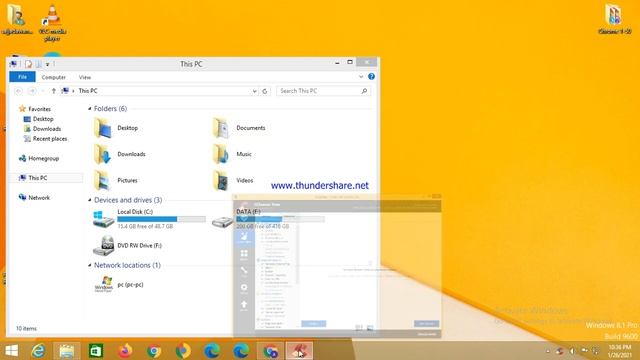Open the Desktop folder under Folders
Screen dimensions: 640x360
click(103, 128)
